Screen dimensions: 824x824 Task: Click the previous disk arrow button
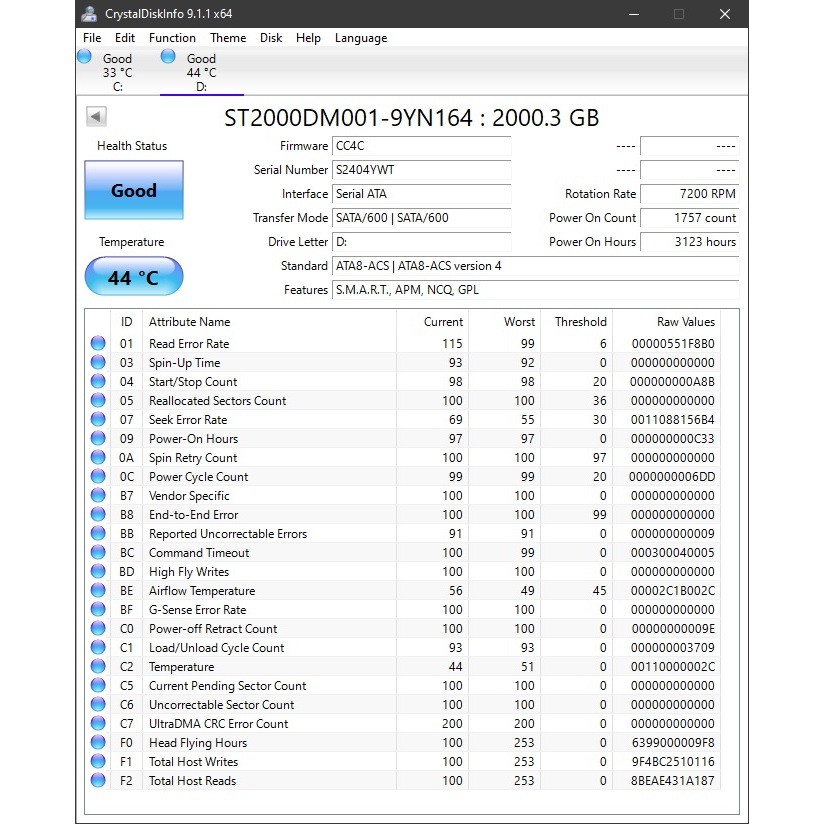click(96, 117)
